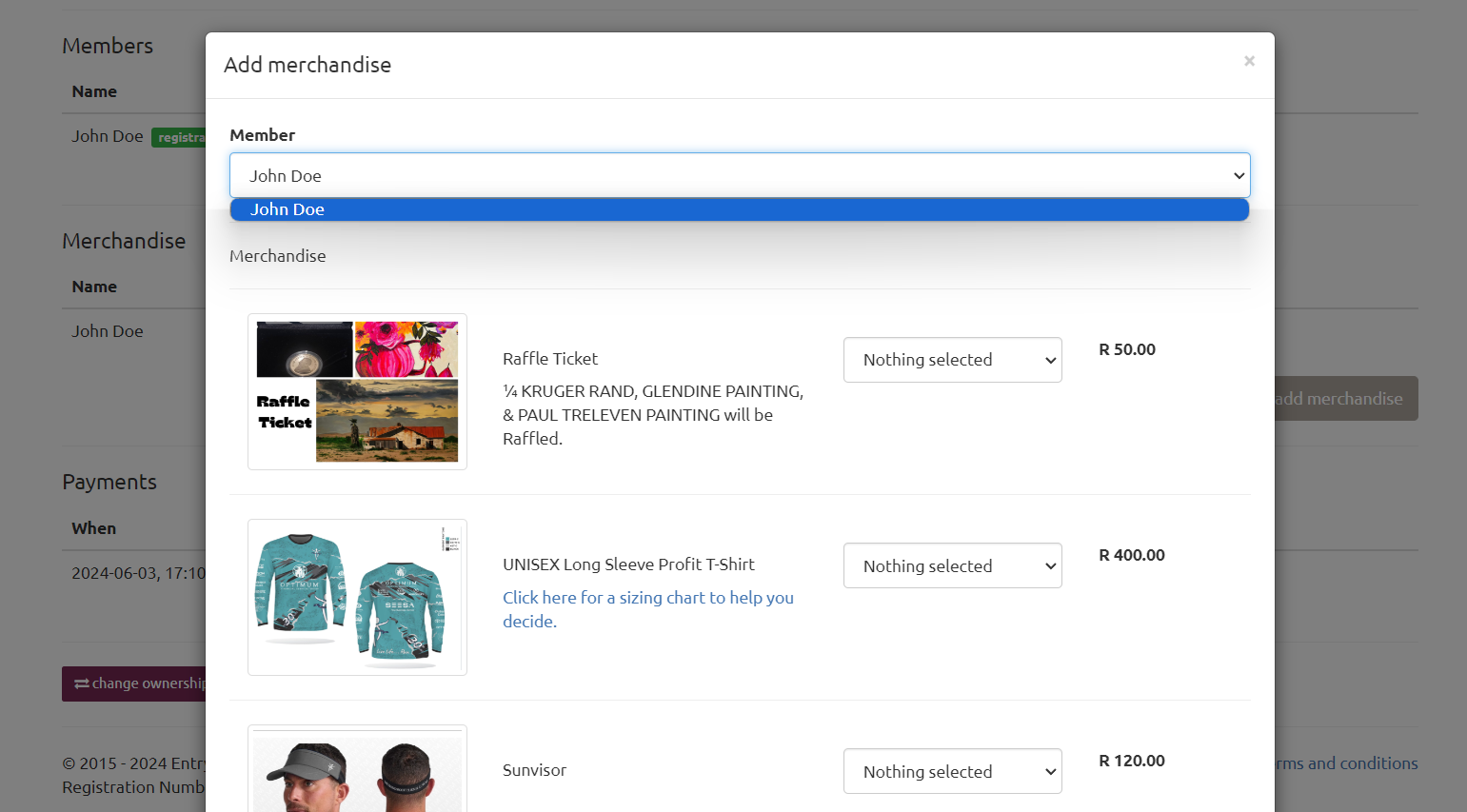Open quantity dropdown for Raffle Ticket
Image resolution: width=1467 pixels, height=812 pixels.
(952, 360)
